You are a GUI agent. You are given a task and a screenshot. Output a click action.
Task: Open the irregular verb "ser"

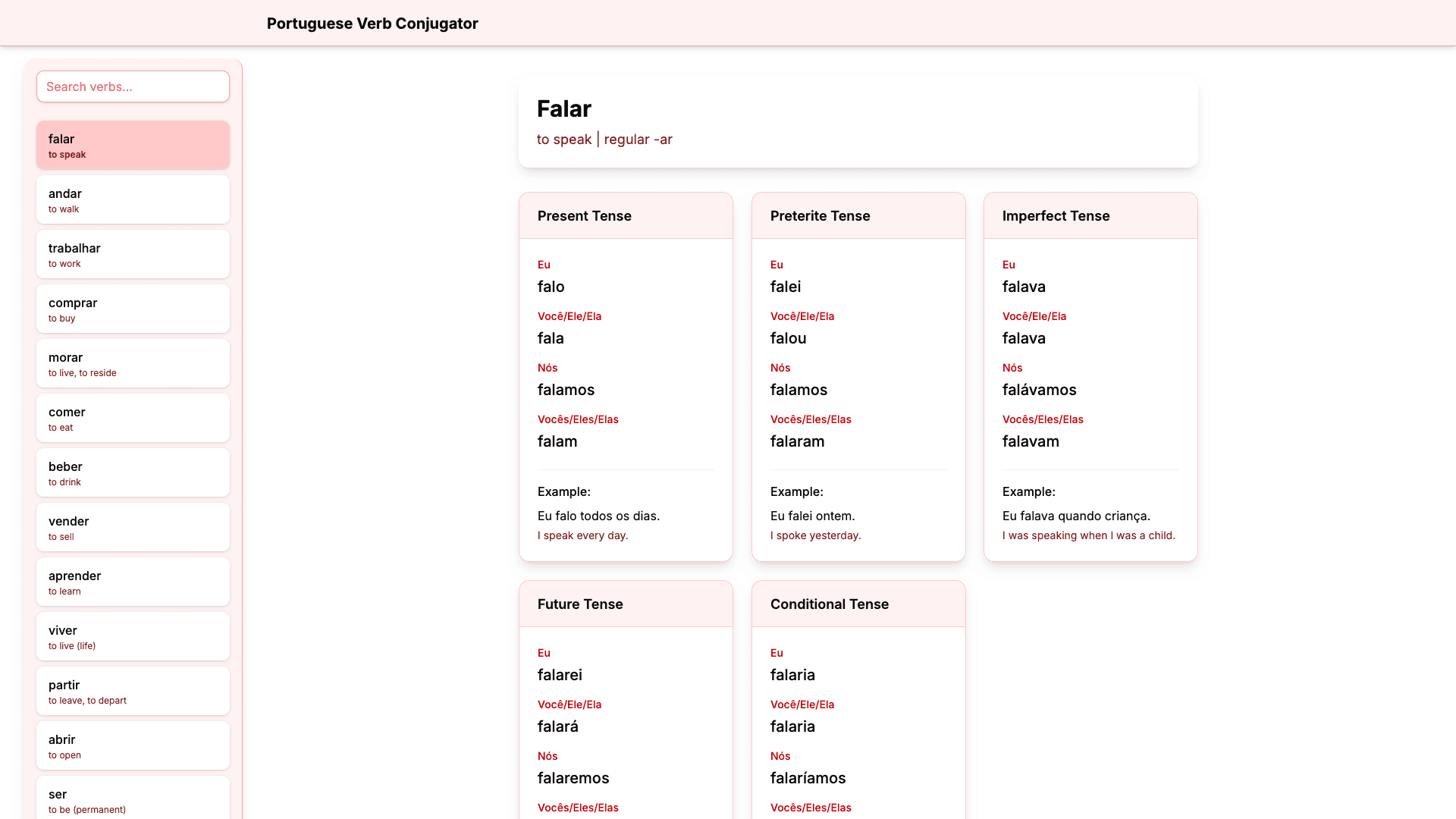[x=133, y=800]
